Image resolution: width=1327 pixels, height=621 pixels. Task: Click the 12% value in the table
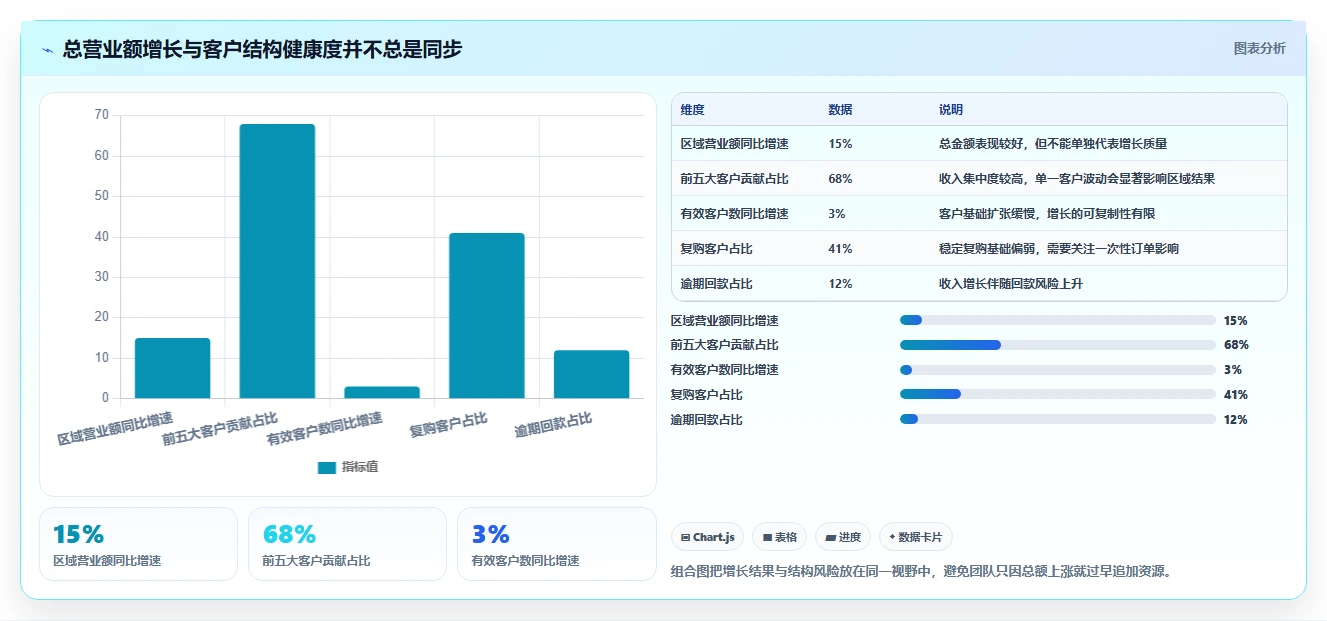pos(840,284)
